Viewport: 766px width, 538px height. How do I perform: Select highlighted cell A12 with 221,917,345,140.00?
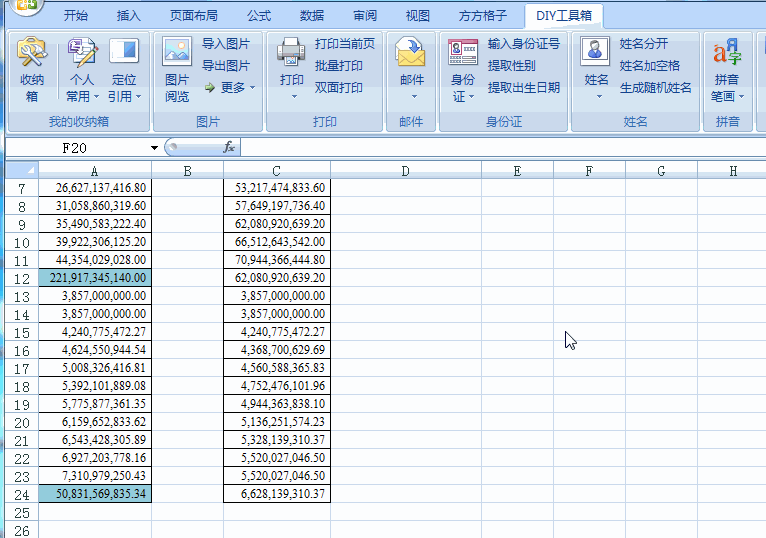[x=95, y=277]
